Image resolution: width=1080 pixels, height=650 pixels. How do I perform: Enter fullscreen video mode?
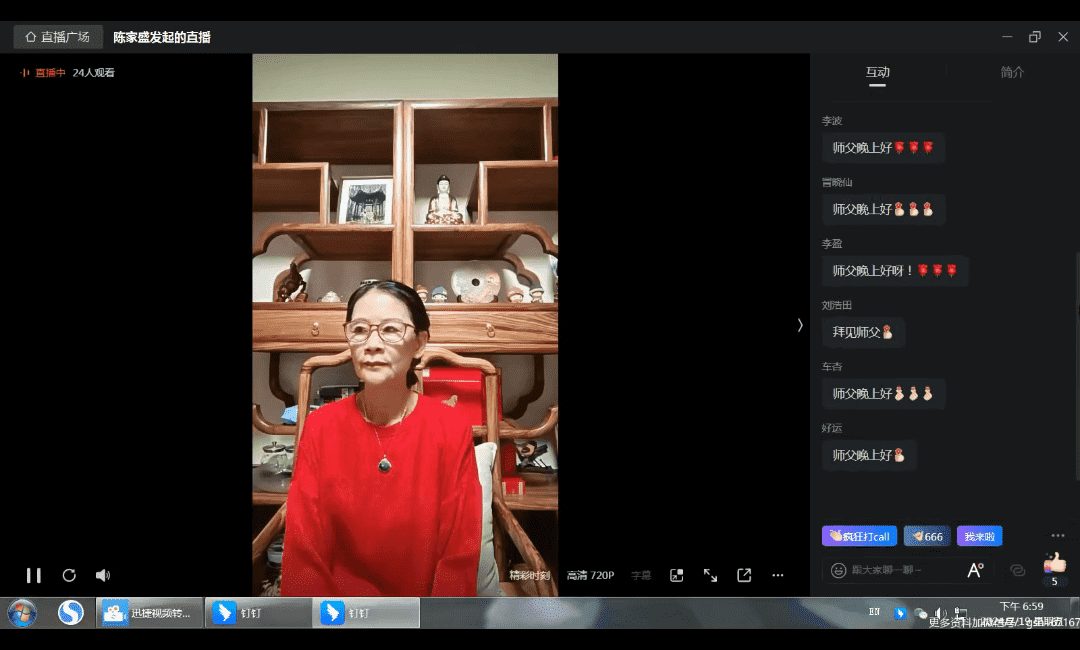pos(710,575)
